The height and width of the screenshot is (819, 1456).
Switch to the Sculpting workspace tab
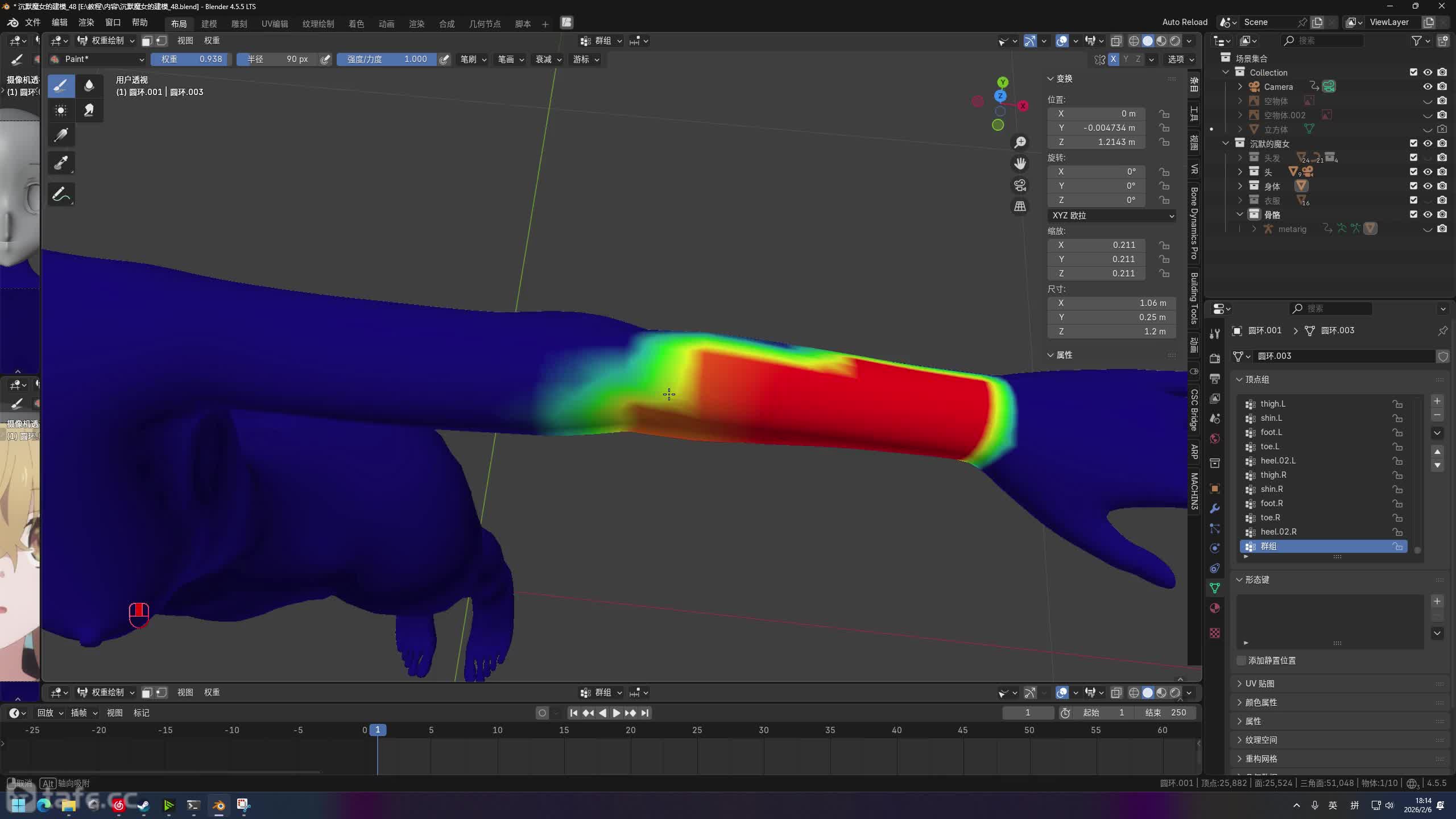(239, 23)
